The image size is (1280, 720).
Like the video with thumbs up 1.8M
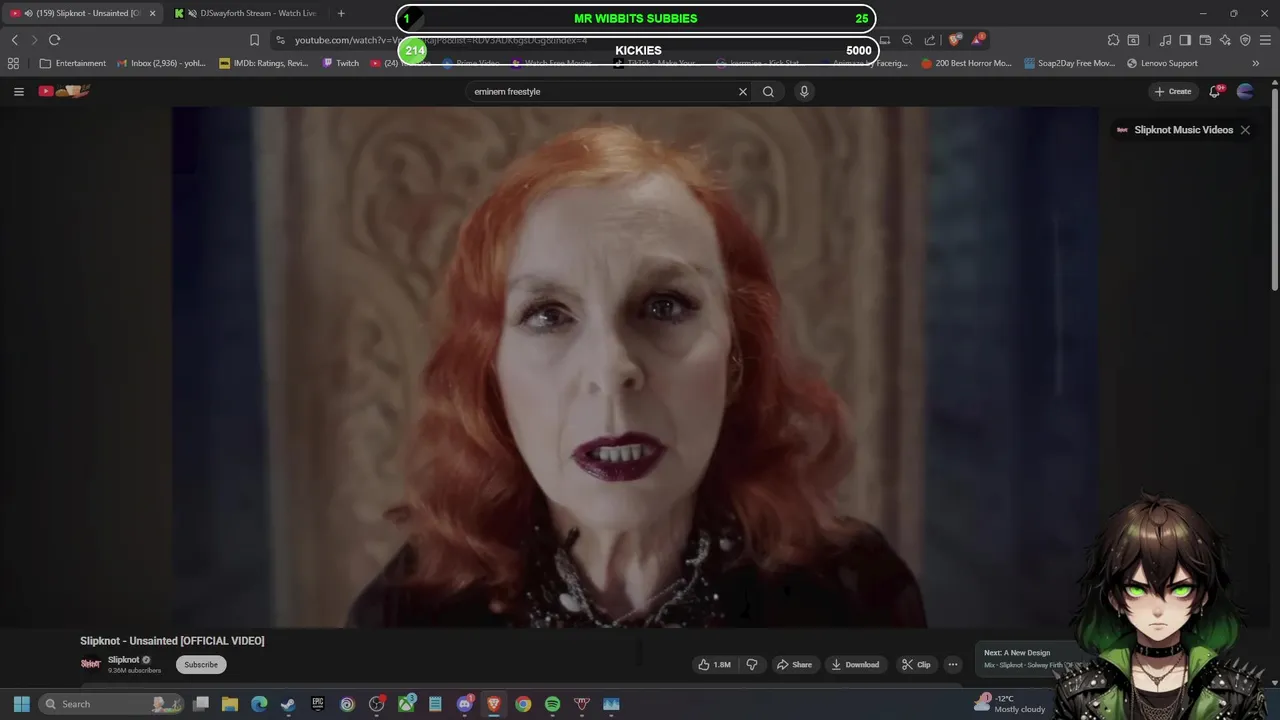[x=714, y=664]
